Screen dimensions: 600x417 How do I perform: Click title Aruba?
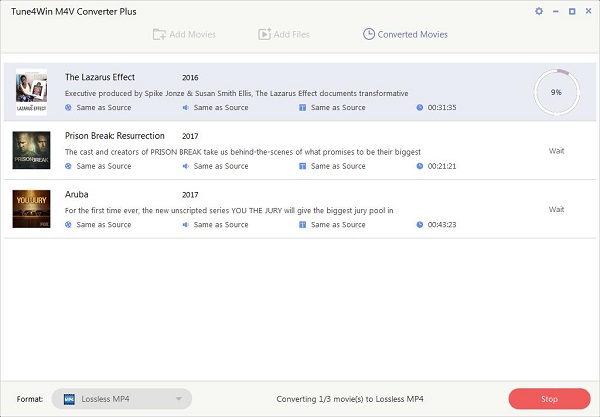(x=77, y=194)
